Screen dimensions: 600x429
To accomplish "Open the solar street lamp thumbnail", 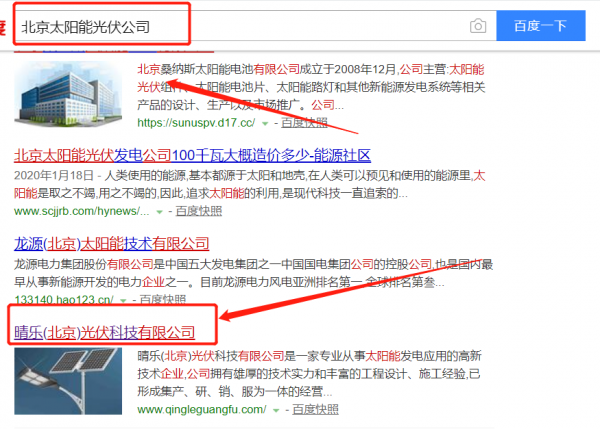I will tap(68, 381).
